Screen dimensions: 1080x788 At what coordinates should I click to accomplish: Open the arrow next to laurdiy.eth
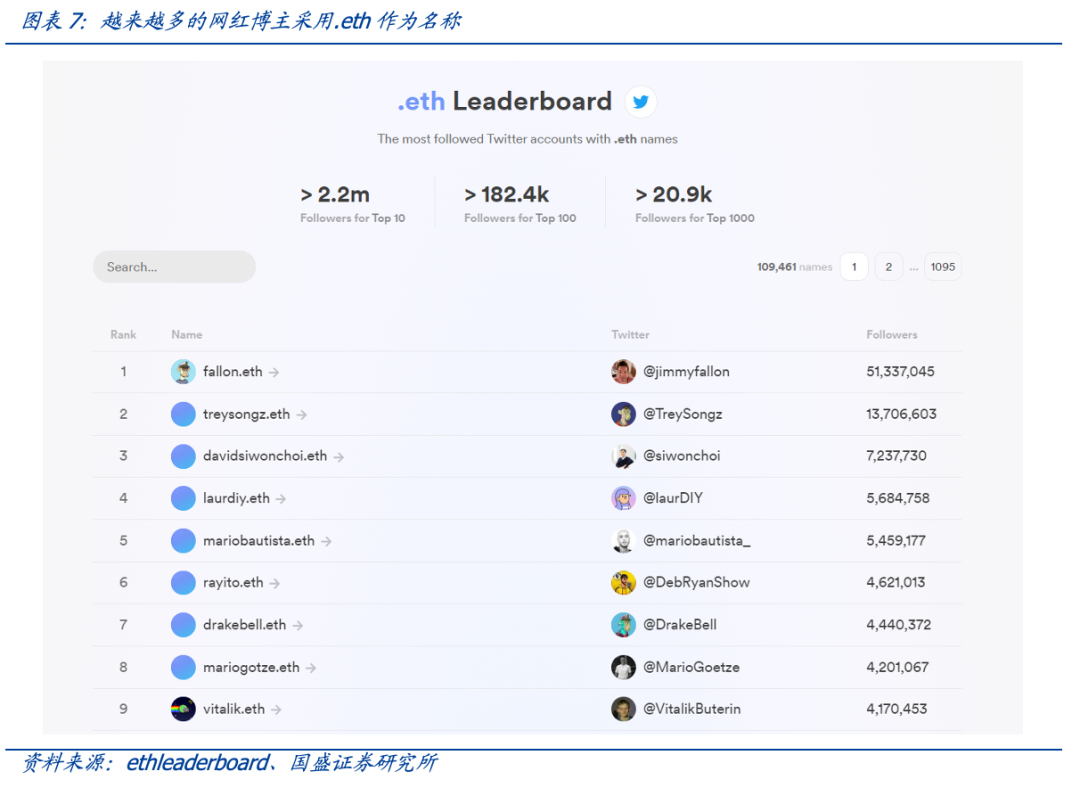(281, 499)
